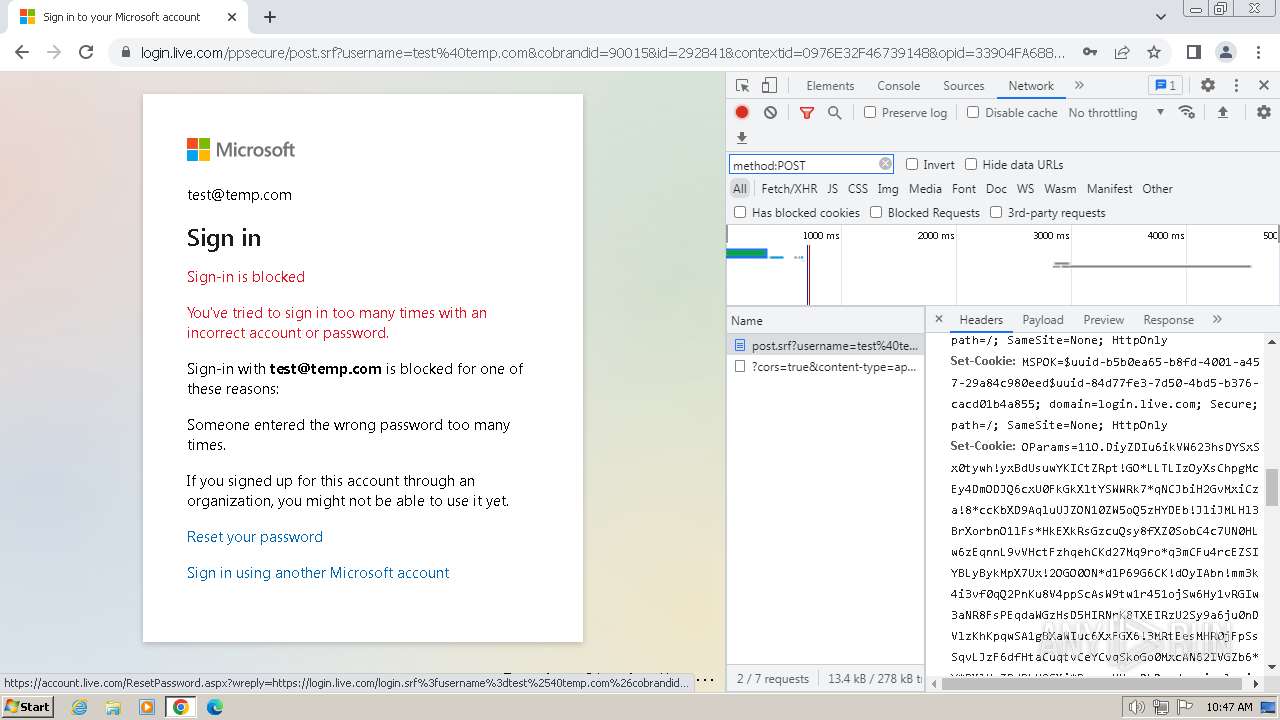The width and height of the screenshot is (1280, 720).
Task: Open network search magnifier icon
Action: coord(834,113)
